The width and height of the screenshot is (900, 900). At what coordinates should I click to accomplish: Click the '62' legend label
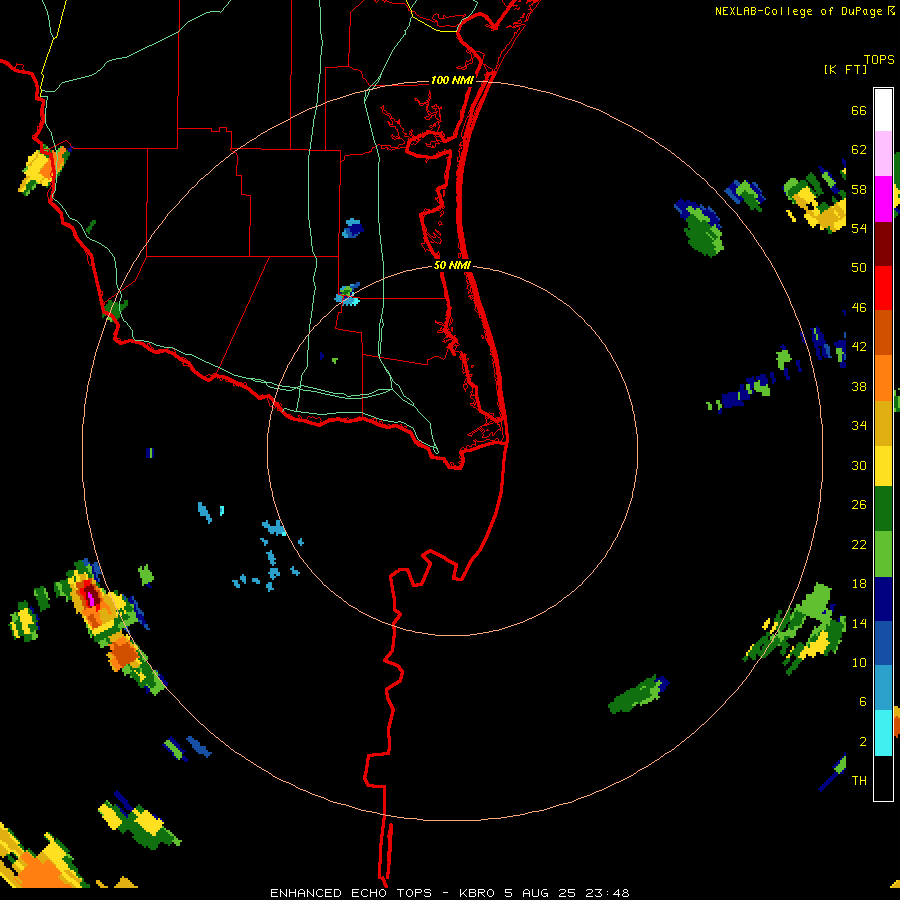point(859,150)
